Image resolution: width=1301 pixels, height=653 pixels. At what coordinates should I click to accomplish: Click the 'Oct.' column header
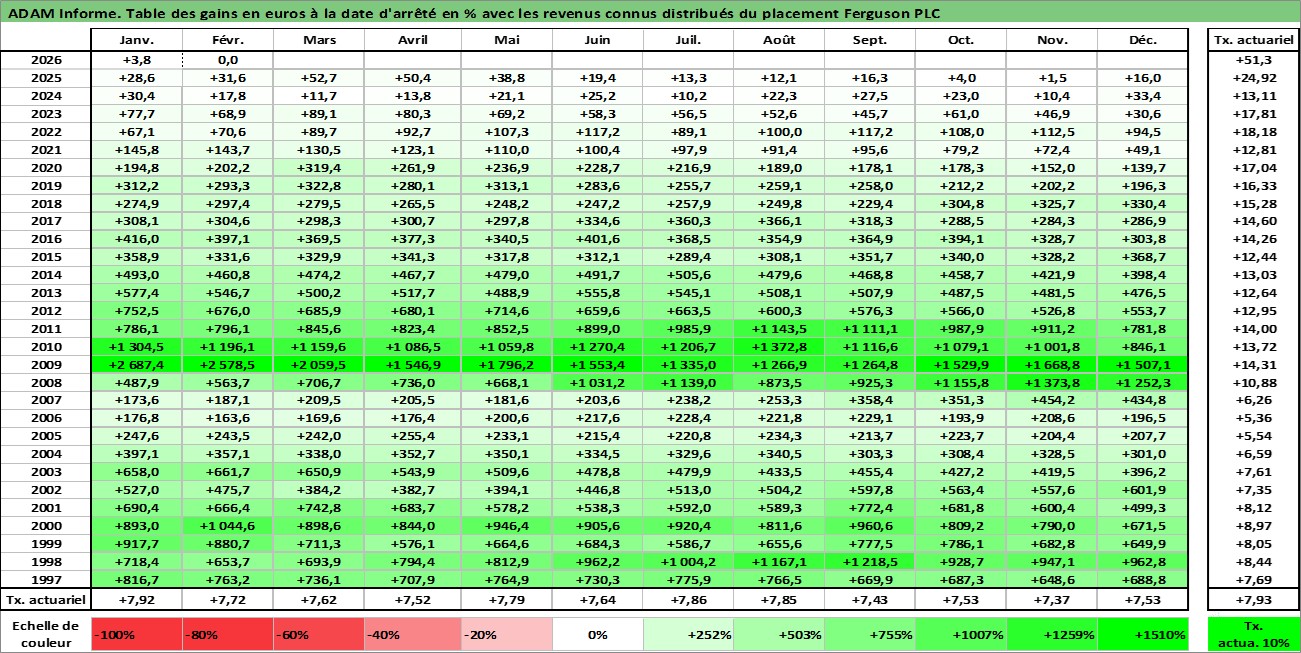click(961, 40)
